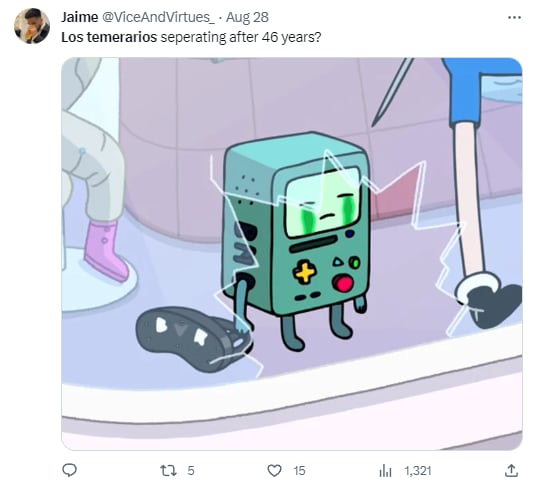Click the gray game controller on the floor

point(194,339)
